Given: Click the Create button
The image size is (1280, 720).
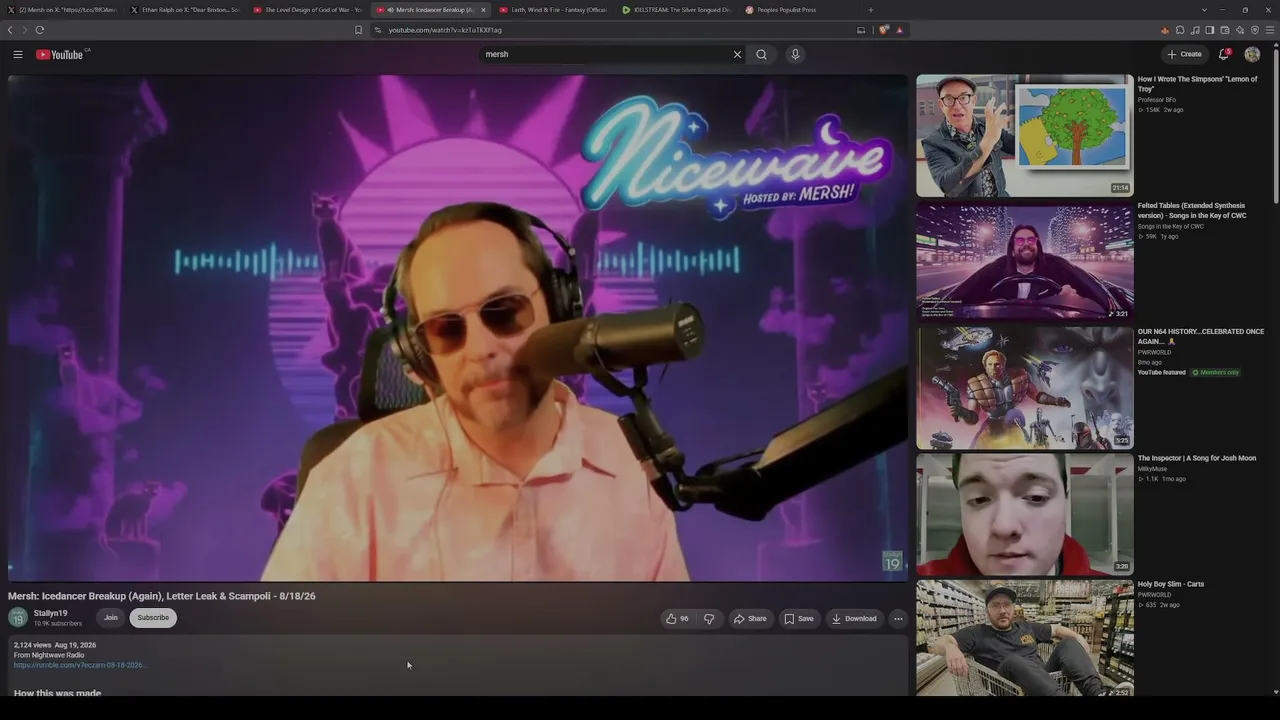Looking at the screenshot, I should 1184,54.
